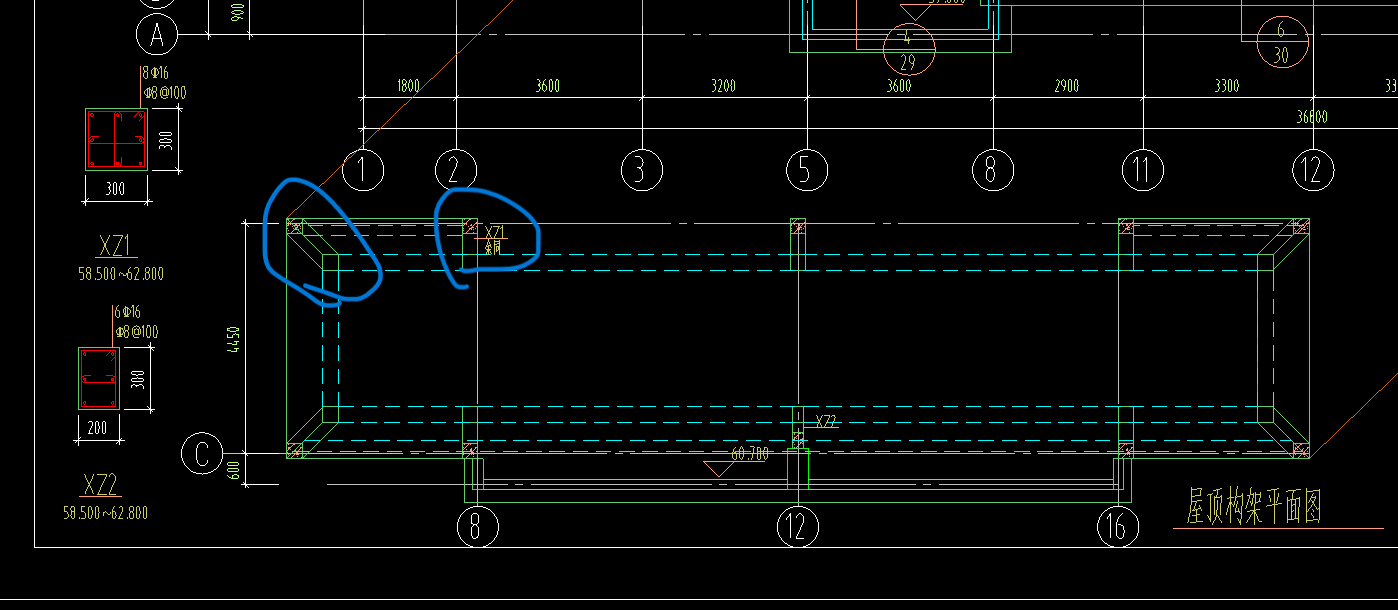Image resolution: width=1398 pixels, height=610 pixels.
Task: Select the triangle elevation marker beside 60.700
Action: (718, 469)
